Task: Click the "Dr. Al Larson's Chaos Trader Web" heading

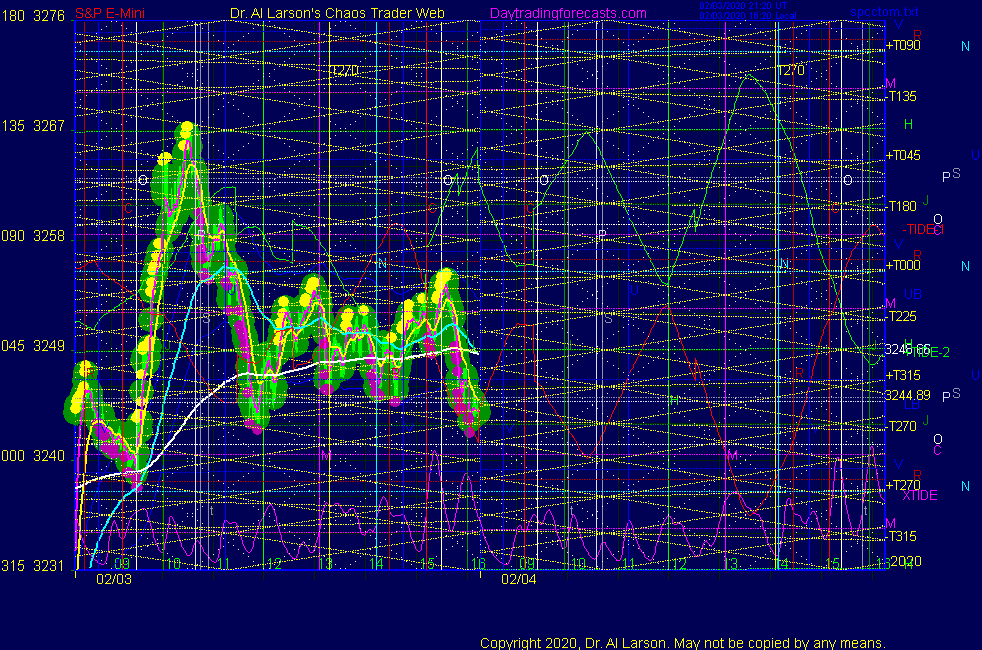Action: coord(337,13)
